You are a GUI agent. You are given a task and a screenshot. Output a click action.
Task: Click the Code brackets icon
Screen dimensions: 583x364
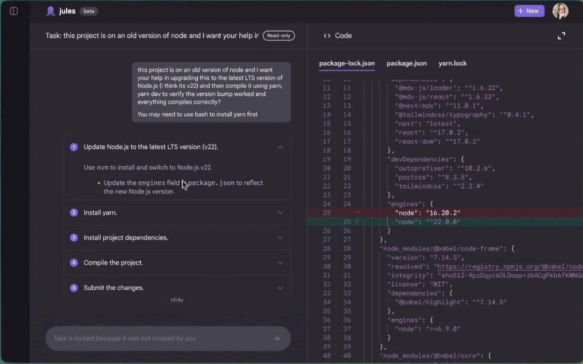[x=327, y=36]
